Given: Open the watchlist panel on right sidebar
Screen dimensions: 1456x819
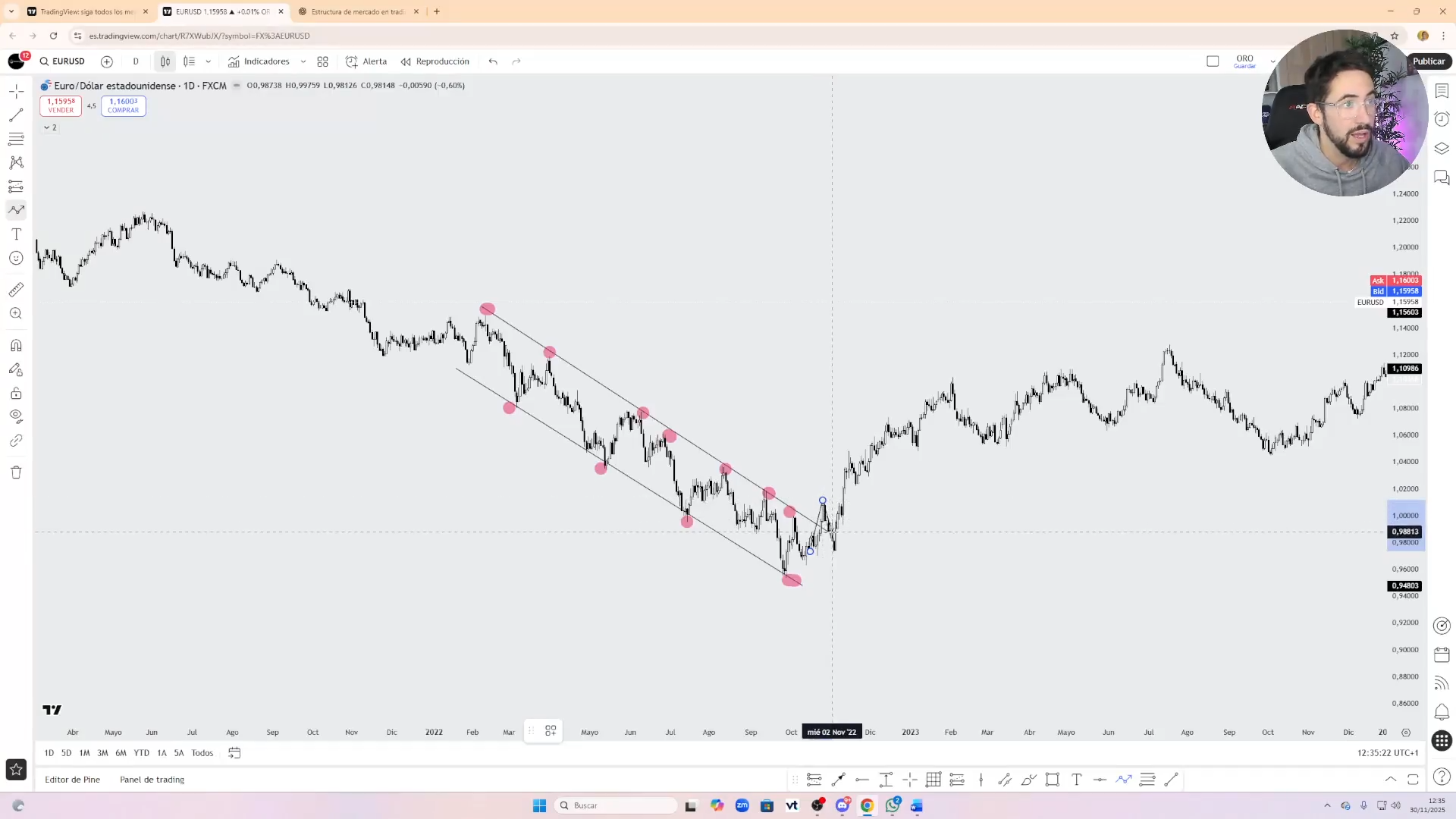Looking at the screenshot, I should (x=1442, y=91).
